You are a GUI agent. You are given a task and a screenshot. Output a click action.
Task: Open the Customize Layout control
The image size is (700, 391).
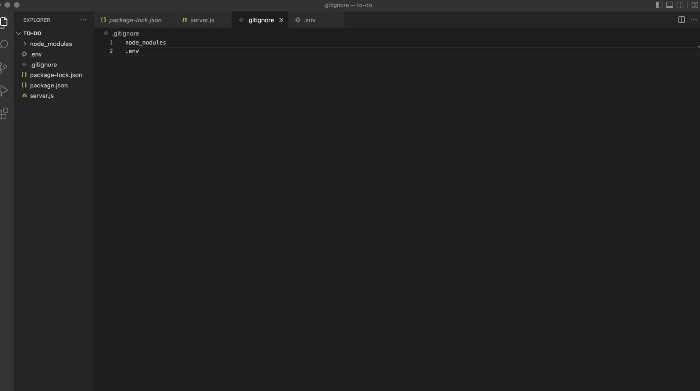(x=695, y=5)
